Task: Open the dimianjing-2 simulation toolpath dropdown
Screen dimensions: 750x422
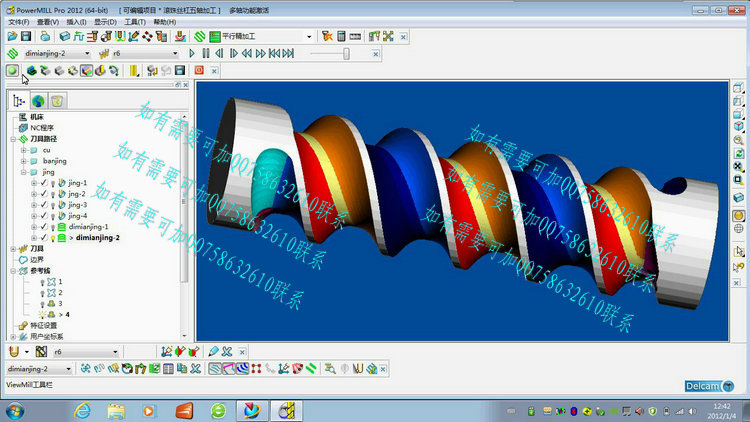Action: [x=87, y=54]
